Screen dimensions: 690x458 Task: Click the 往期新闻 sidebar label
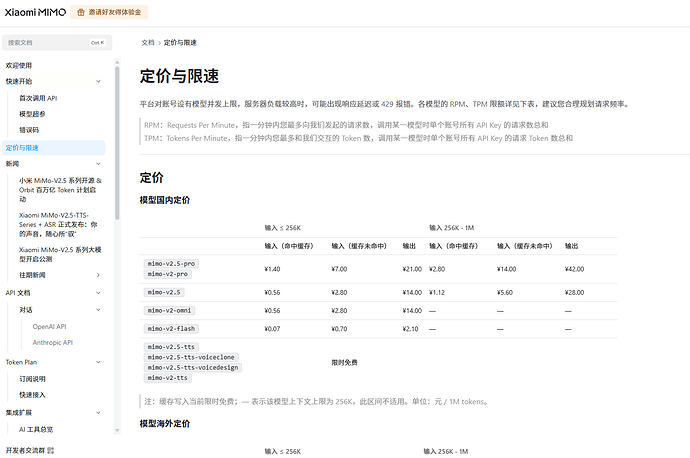pyautogui.click(x=32, y=275)
